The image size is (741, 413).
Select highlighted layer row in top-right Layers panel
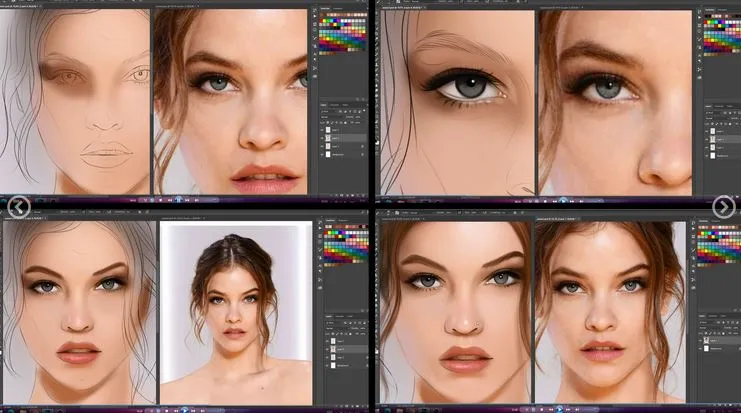[722, 137]
